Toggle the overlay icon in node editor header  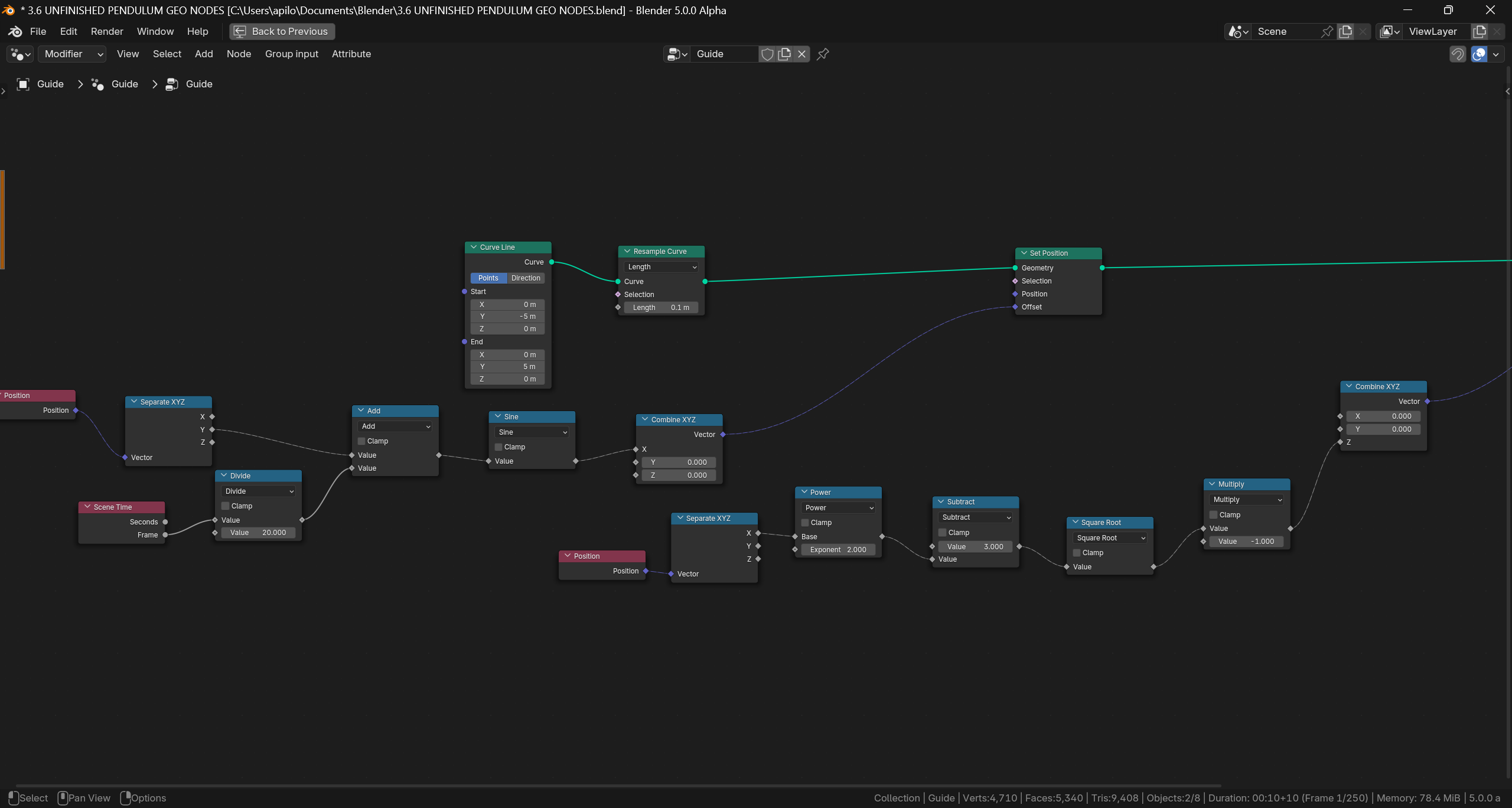pyautogui.click(x=1479, y=54)
